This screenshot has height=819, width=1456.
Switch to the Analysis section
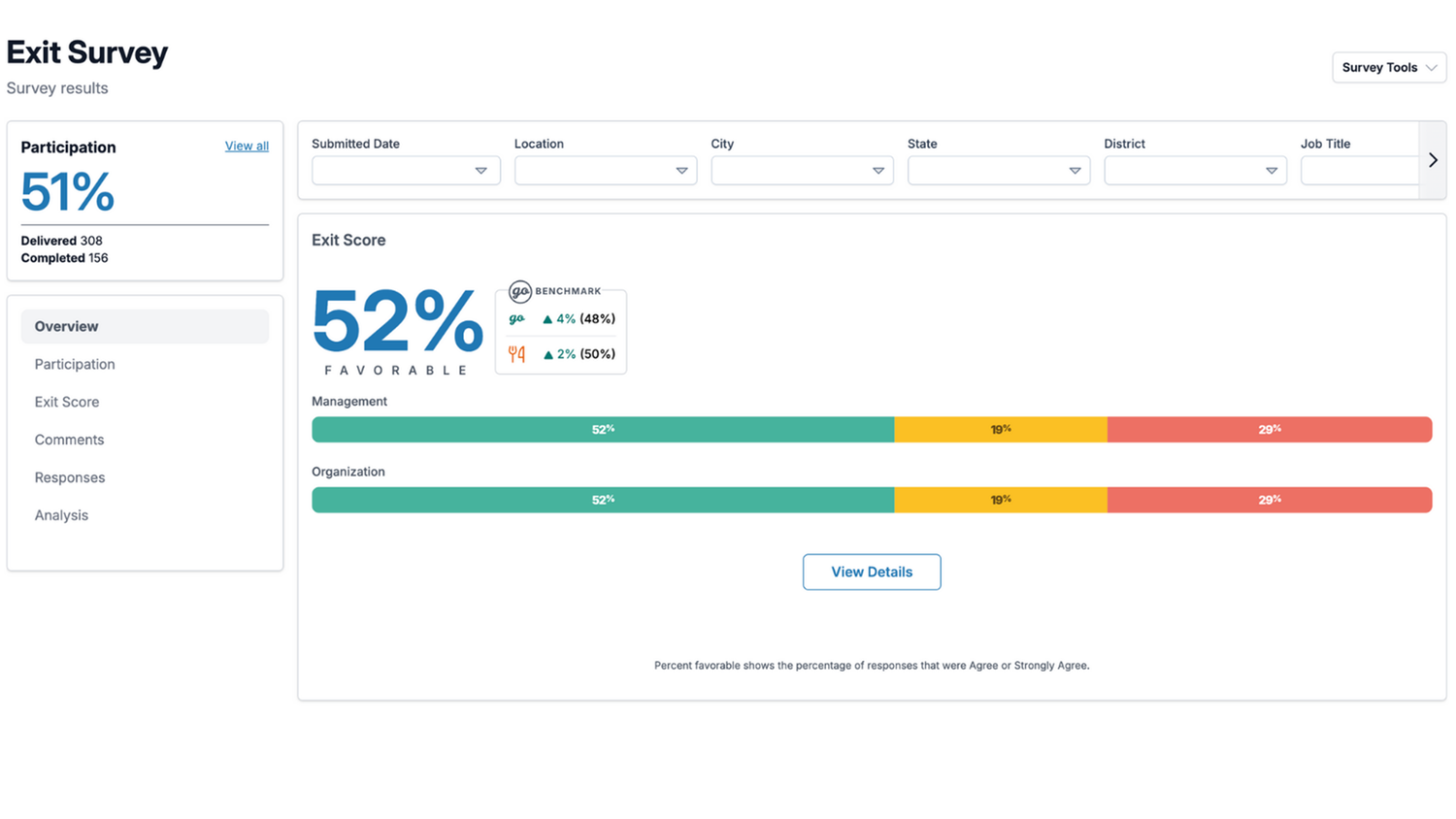pos(61,515)
